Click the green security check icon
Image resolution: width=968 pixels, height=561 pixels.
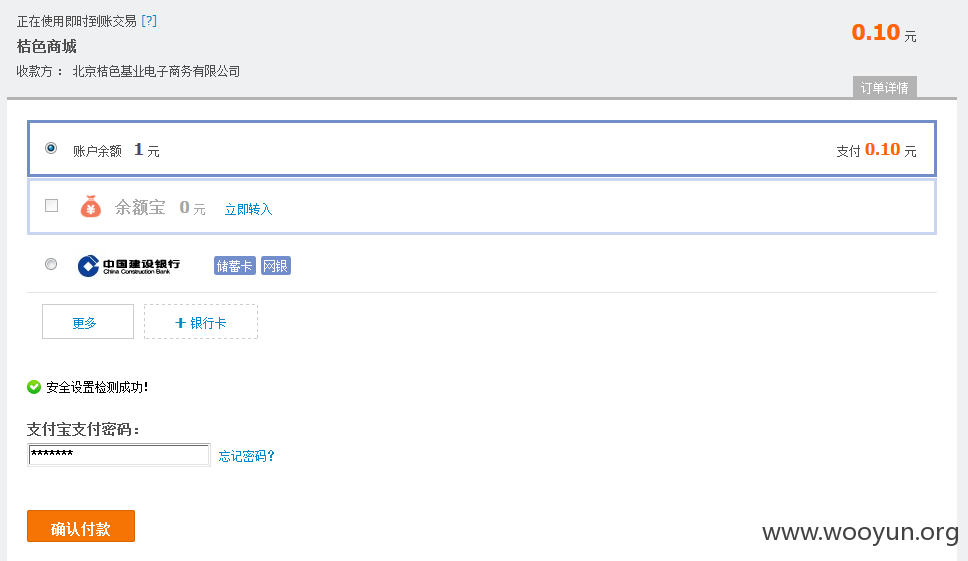(x=34, y=387)
